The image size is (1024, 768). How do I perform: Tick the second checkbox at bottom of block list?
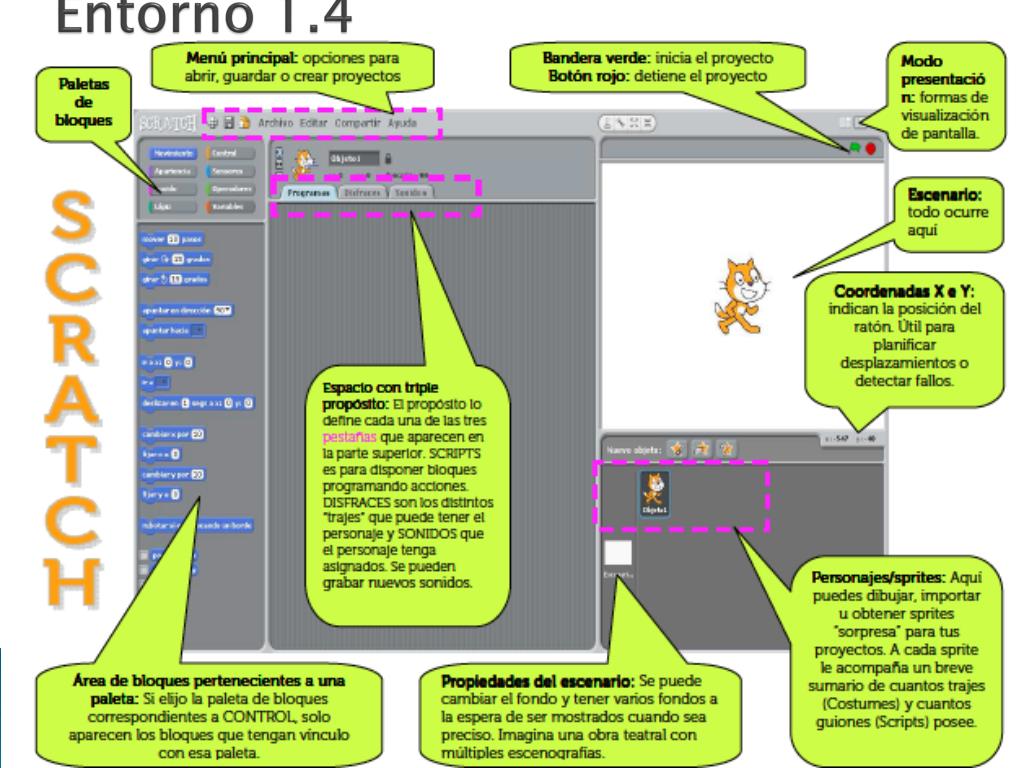click(144, 570)
